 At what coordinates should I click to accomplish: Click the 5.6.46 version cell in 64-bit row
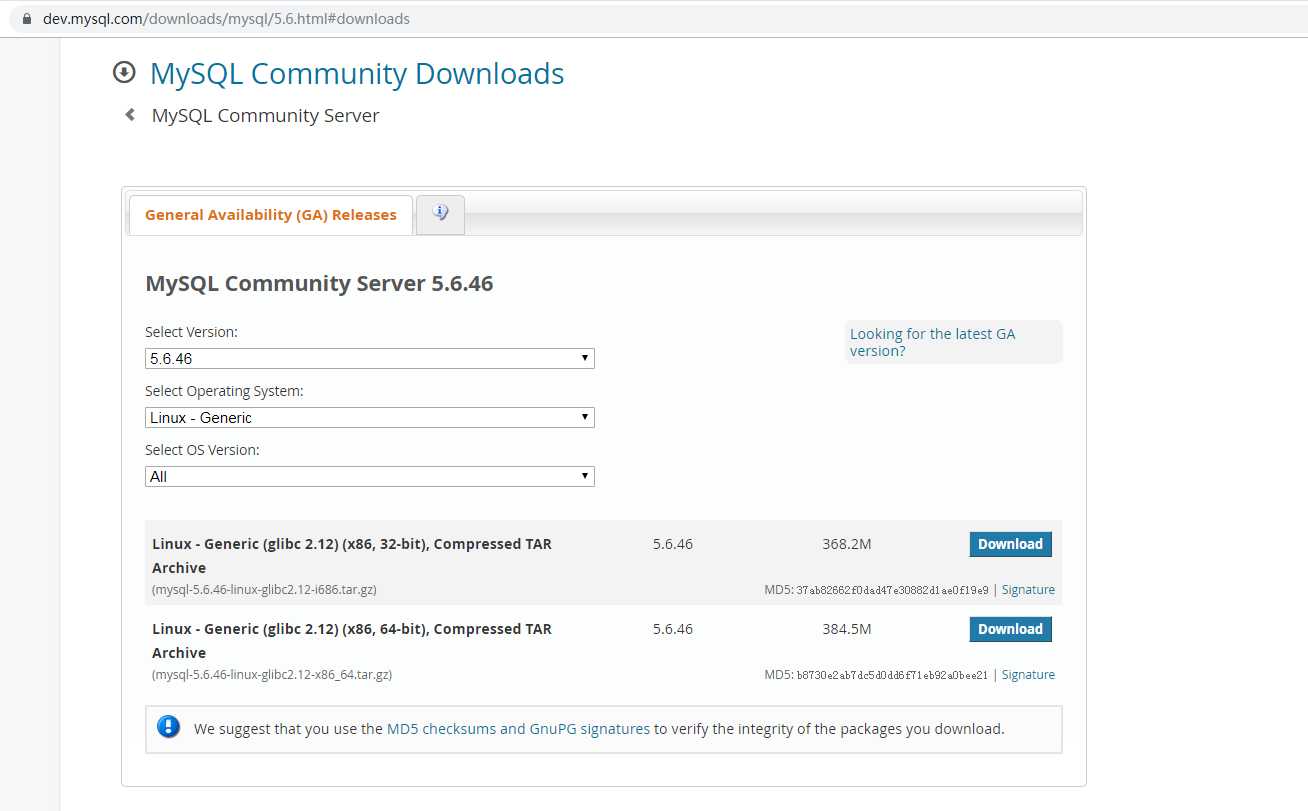[x=673, y=629]
